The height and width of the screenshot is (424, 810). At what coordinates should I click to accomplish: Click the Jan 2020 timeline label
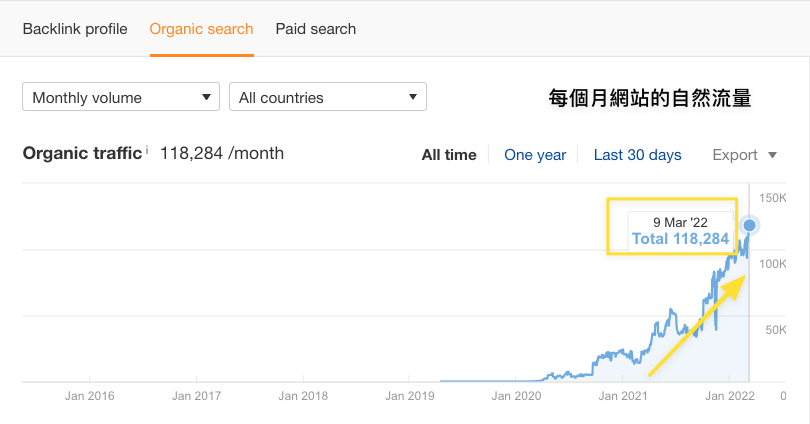(516, 396)
